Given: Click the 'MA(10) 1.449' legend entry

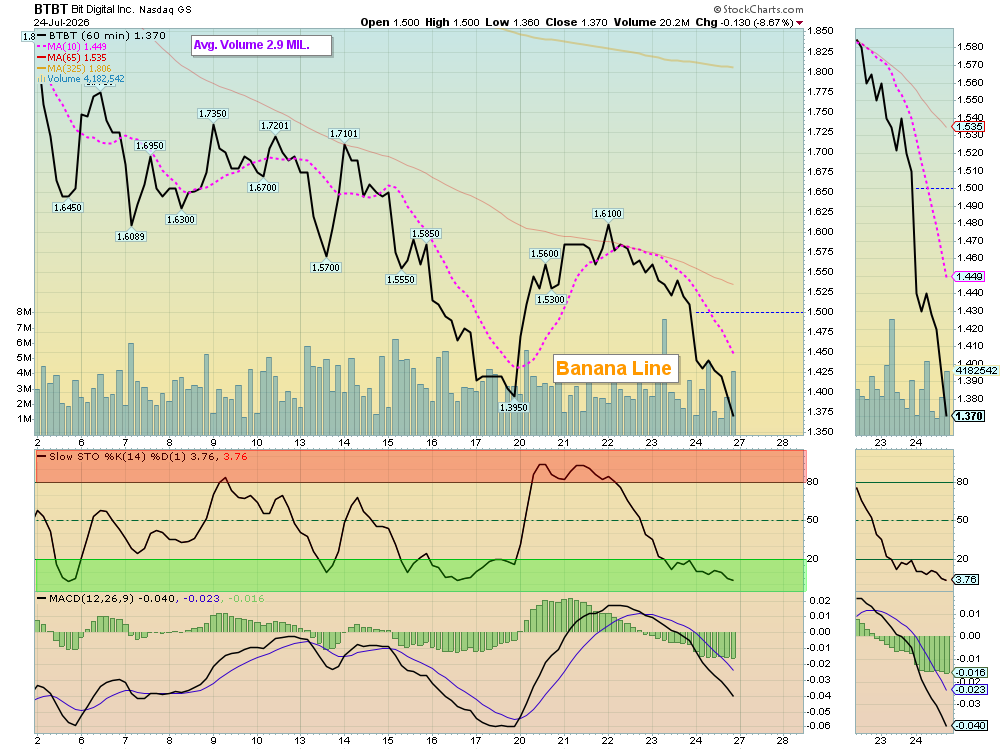Looking at the screenshot, I should 71,47.
